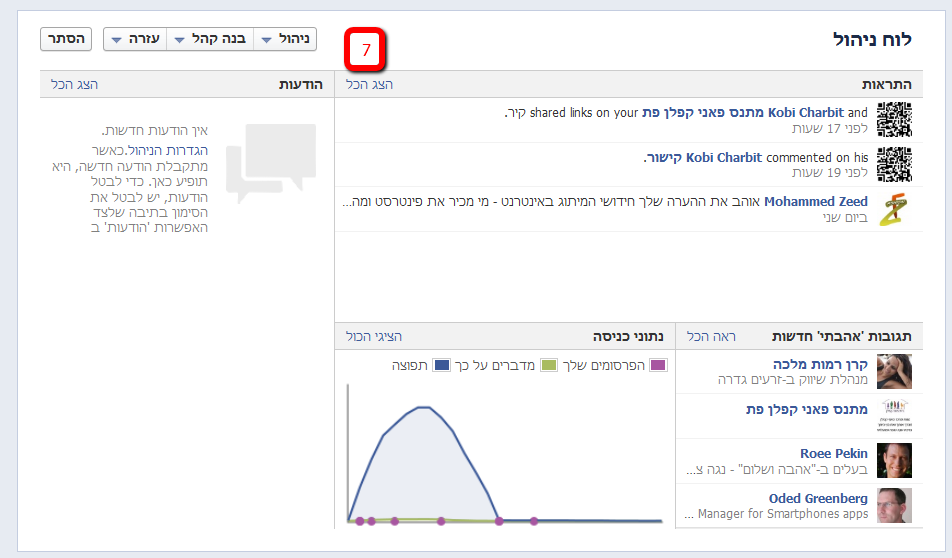Click the blue תפוצה legend swatch
This screenshot has width=952, height=558.
441,366
